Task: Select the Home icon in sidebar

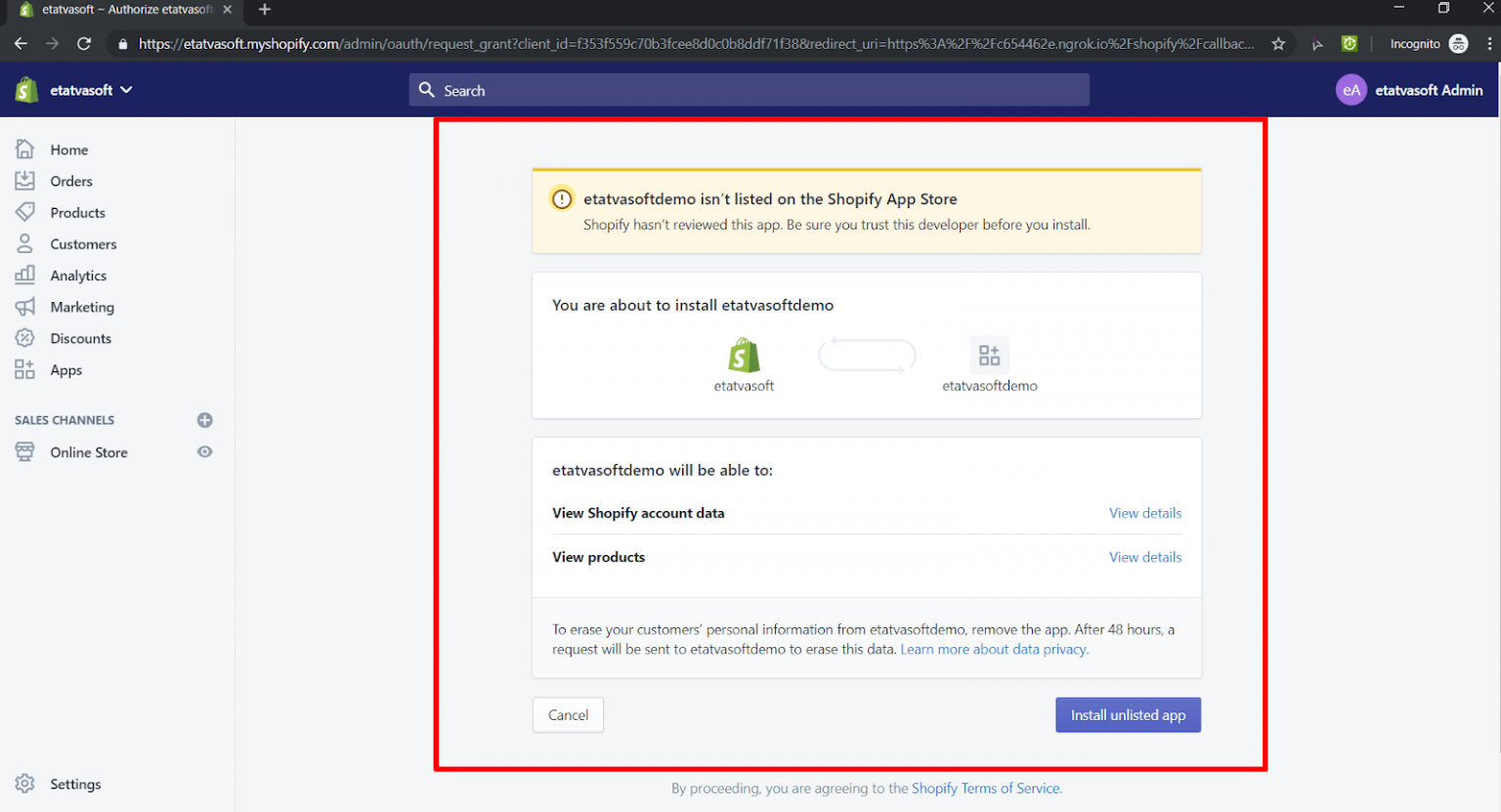Action: click(x=26, y=149)
